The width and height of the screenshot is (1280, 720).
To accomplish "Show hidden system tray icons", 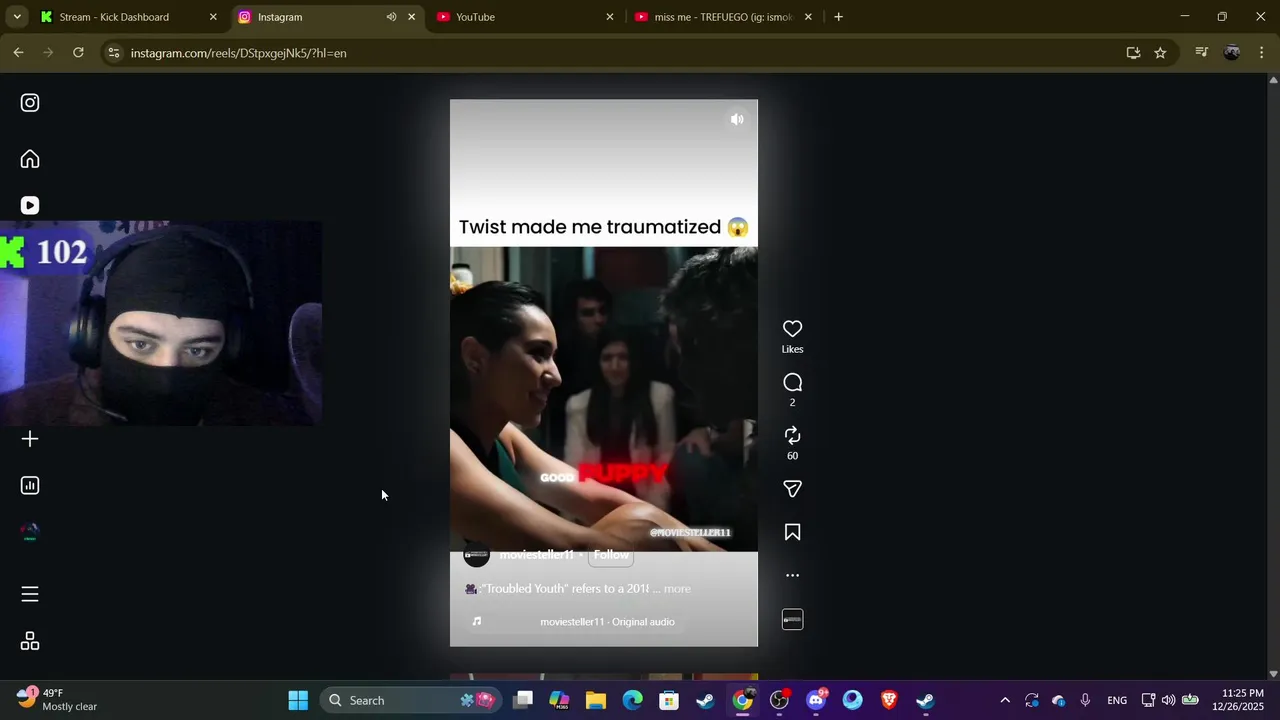I will [x=1005, y=700].
